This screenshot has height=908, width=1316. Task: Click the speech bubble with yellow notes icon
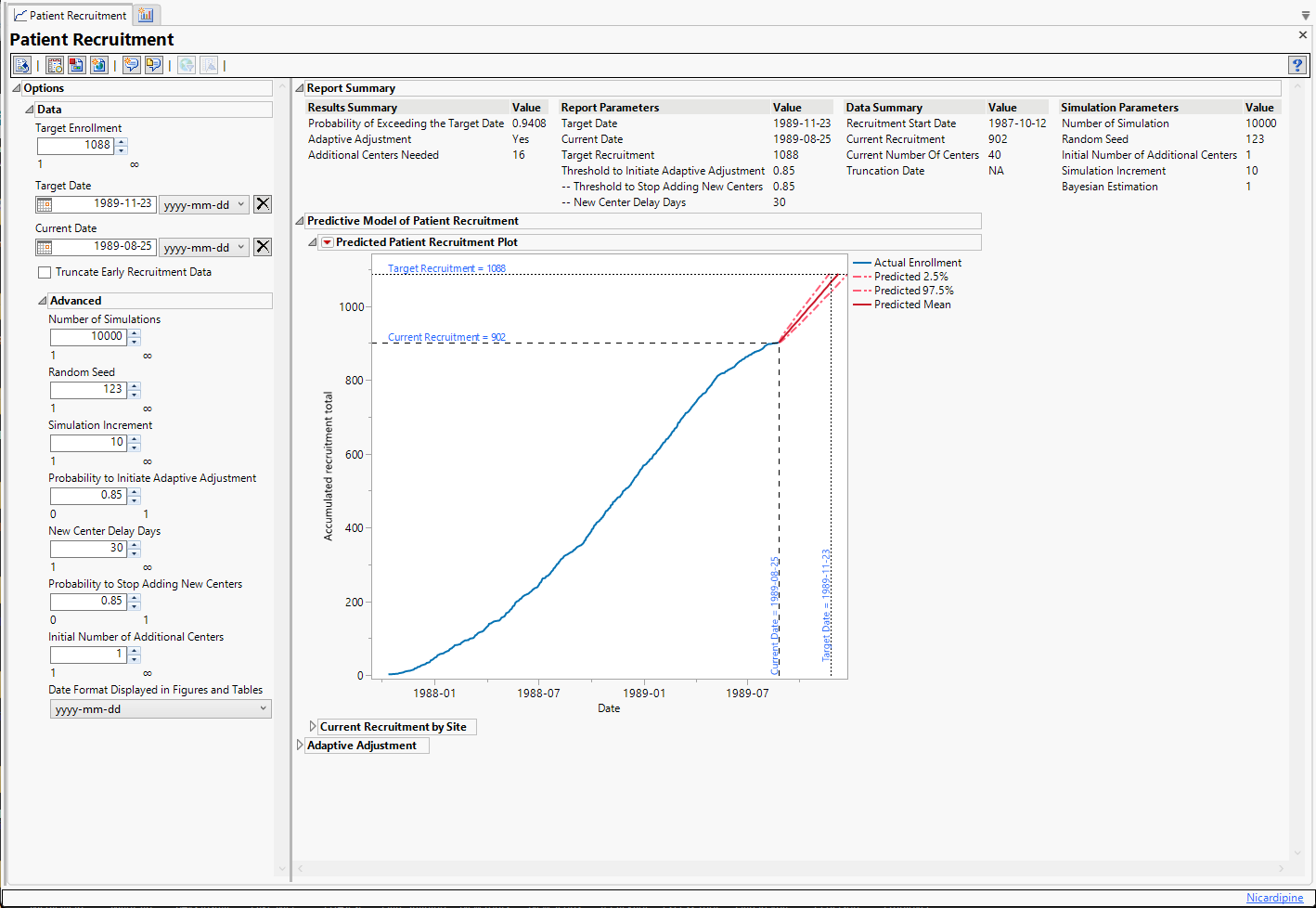pos(153,65)
